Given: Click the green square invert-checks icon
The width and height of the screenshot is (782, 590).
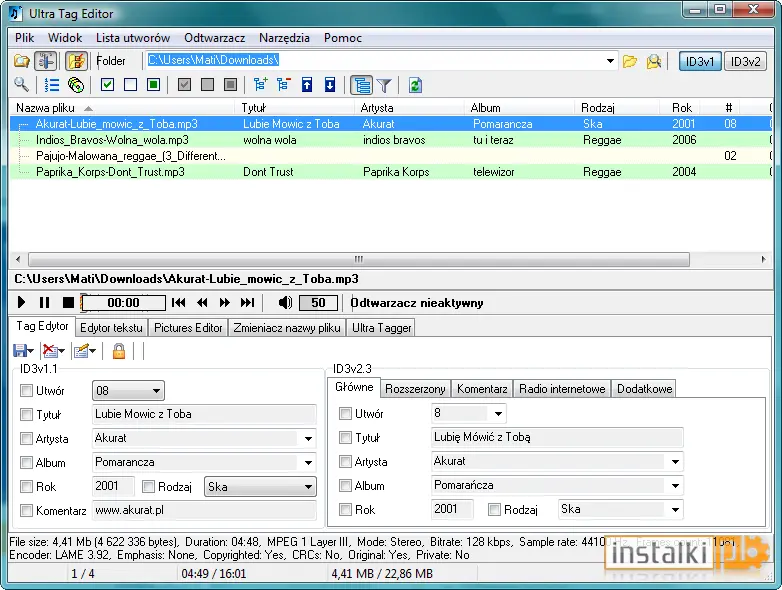Looking at the screenshot, I should (154, 85).
